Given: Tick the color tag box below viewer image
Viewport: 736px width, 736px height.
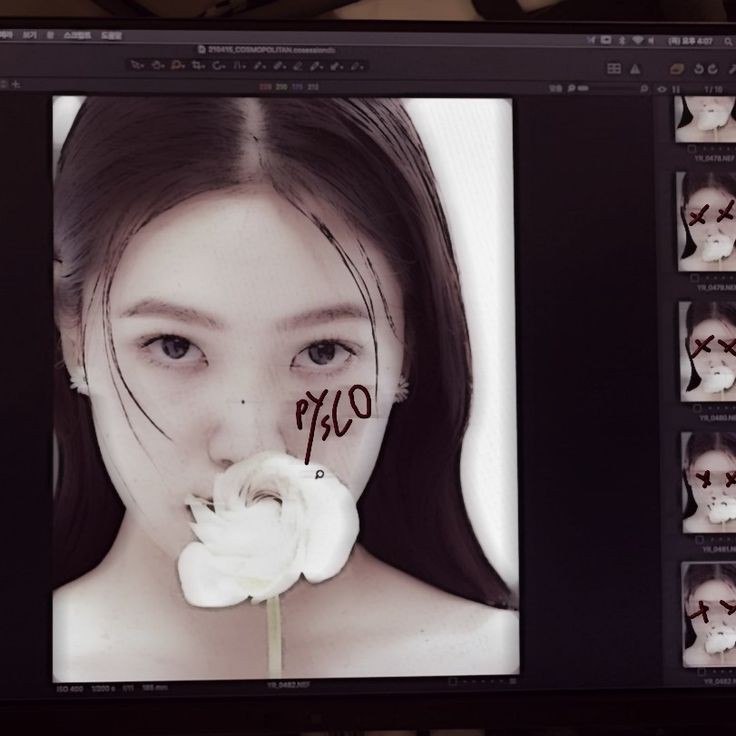Looking at the screenshot, I should click(x=452, y=681).
